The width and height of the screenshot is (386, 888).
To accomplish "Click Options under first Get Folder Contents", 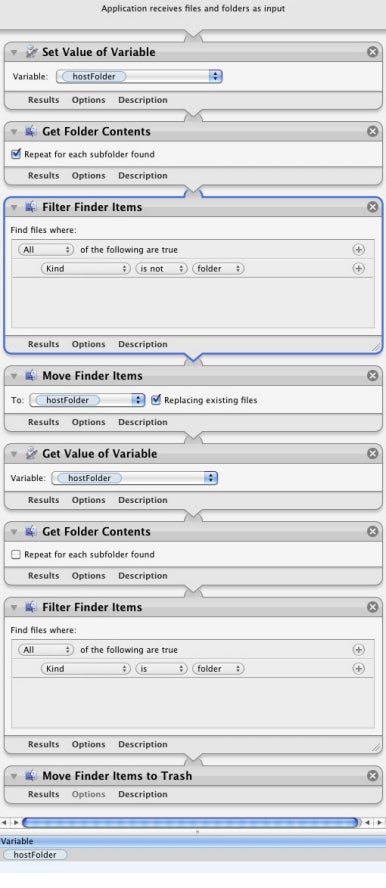I will pos(88,176).
